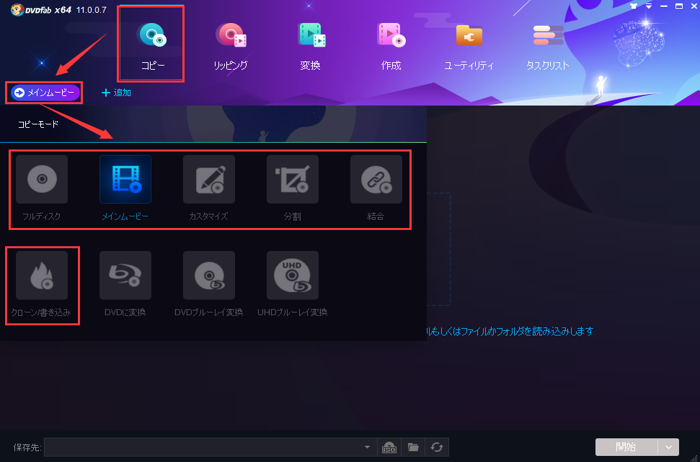
Task: Expand the 保存先 path dropdown arrow
Action: (x=367, y=447)
